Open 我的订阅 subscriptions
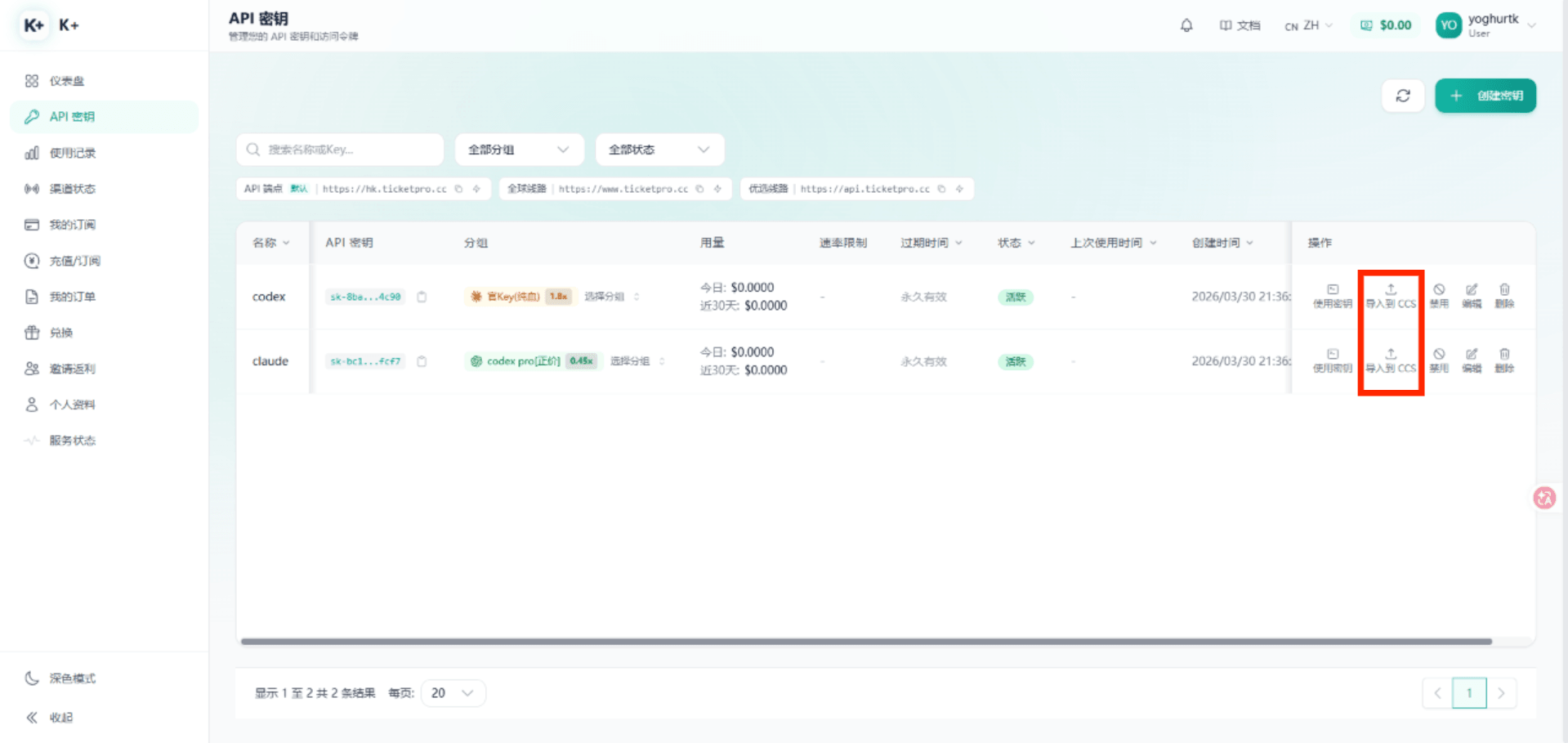This screenshot has width=1568, height=743. click(x=105, y=225)
